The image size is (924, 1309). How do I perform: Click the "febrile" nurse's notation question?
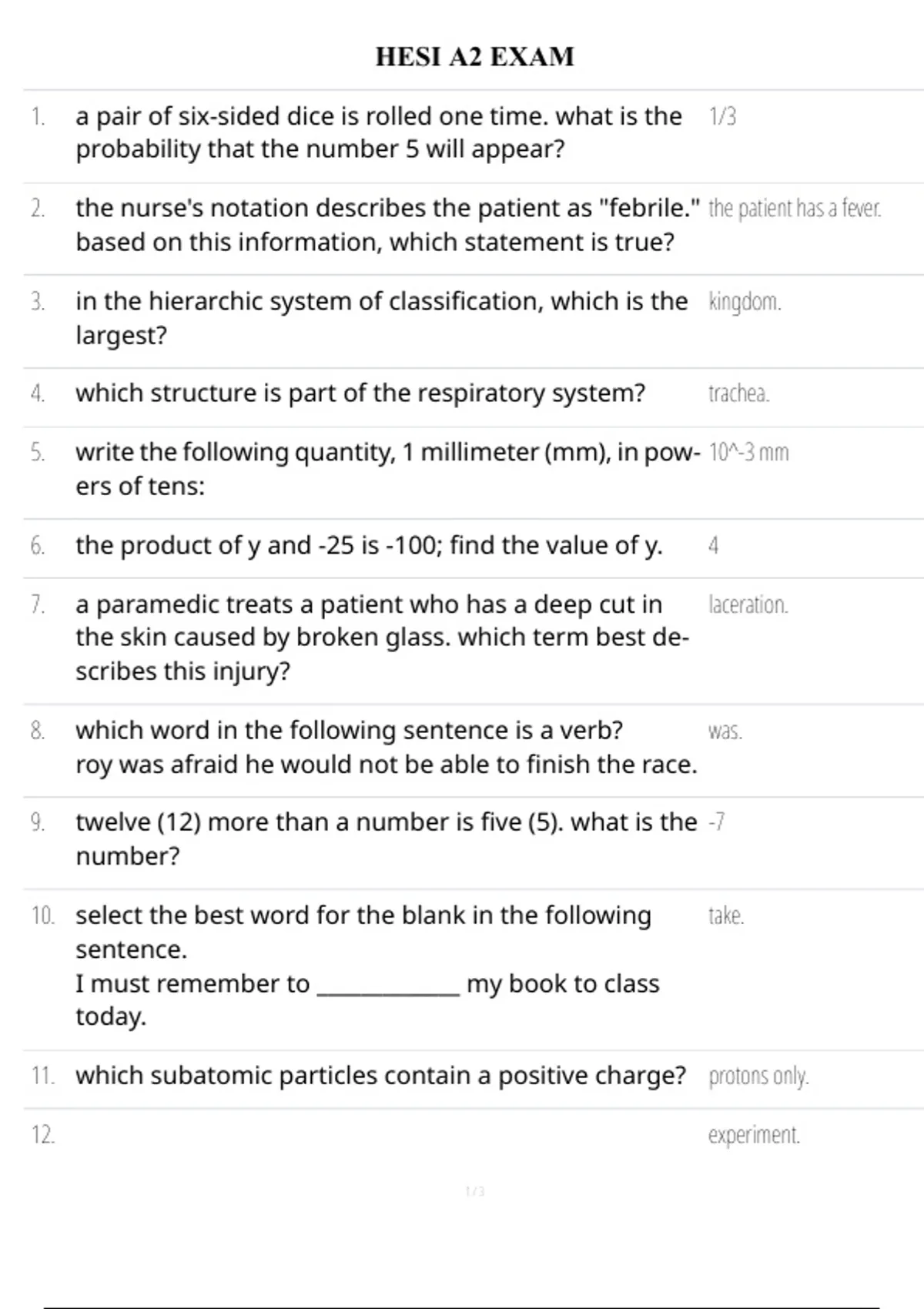[x=387, y=225]
